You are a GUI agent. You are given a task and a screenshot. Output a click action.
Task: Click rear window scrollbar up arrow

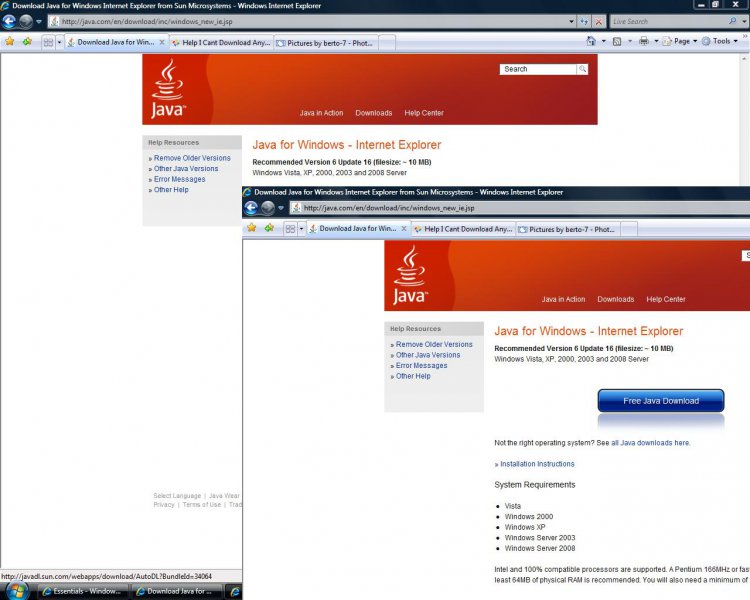coord(744,58)
